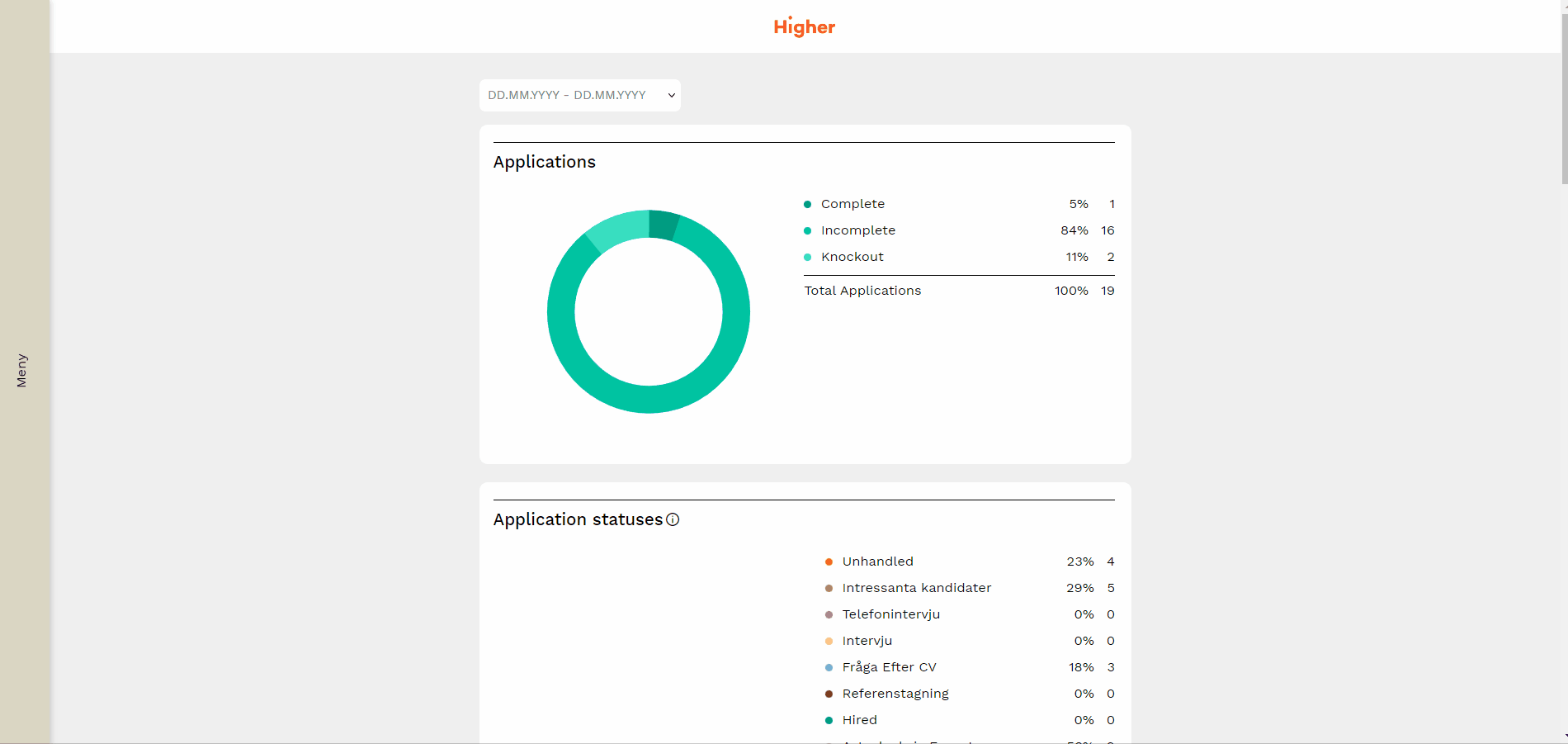The width and height of the screenshot is (1568, 744).
Task: Click the Hired status label
Action: (859, 720)
